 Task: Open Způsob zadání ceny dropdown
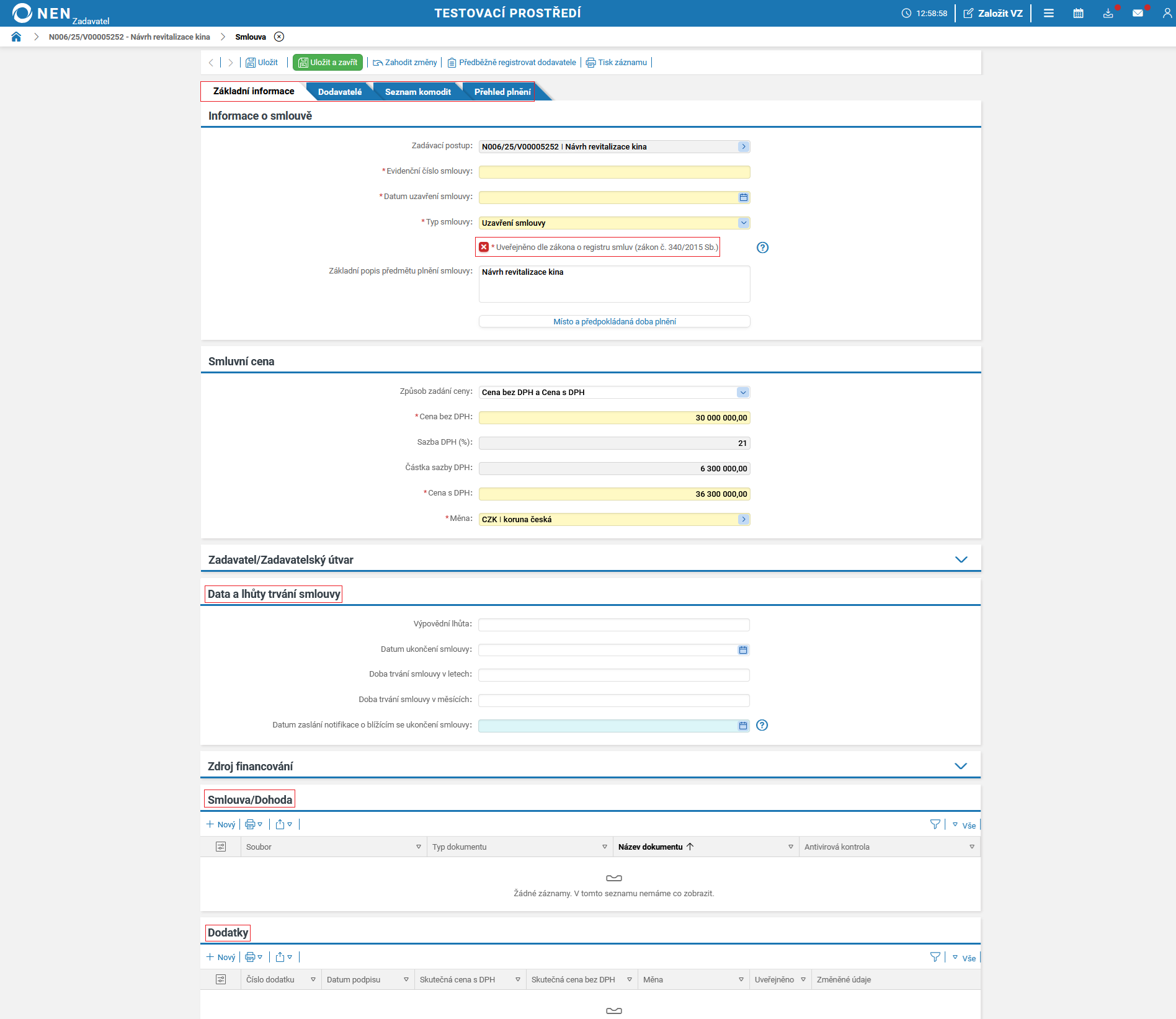coord(742,392)
